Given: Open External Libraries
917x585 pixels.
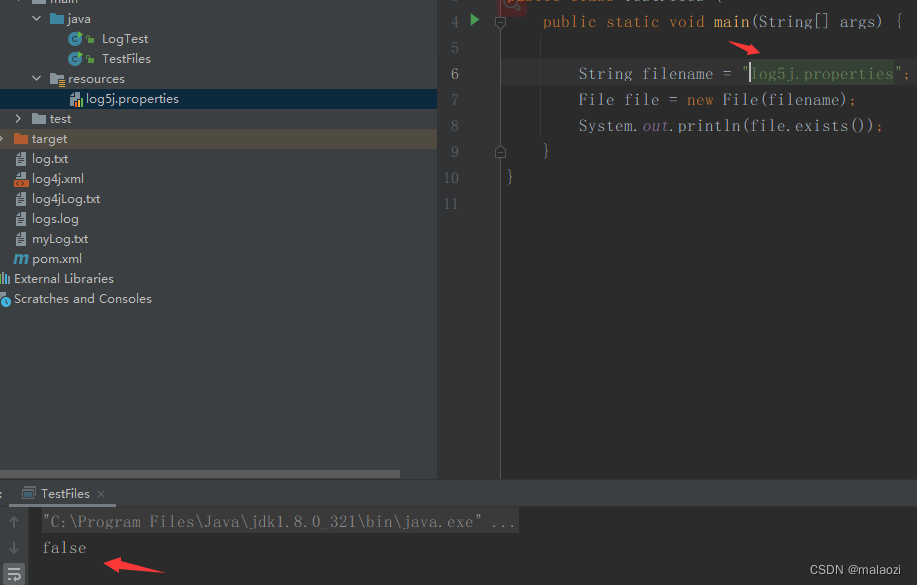Looking at the screenshot, I should coord(65,278).
